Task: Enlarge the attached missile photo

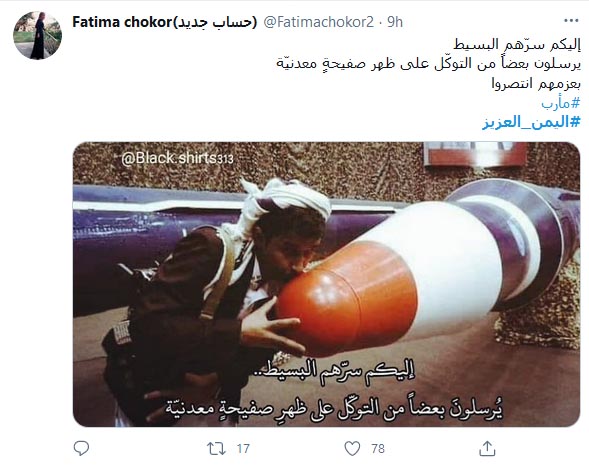Action: coord(326,284)
